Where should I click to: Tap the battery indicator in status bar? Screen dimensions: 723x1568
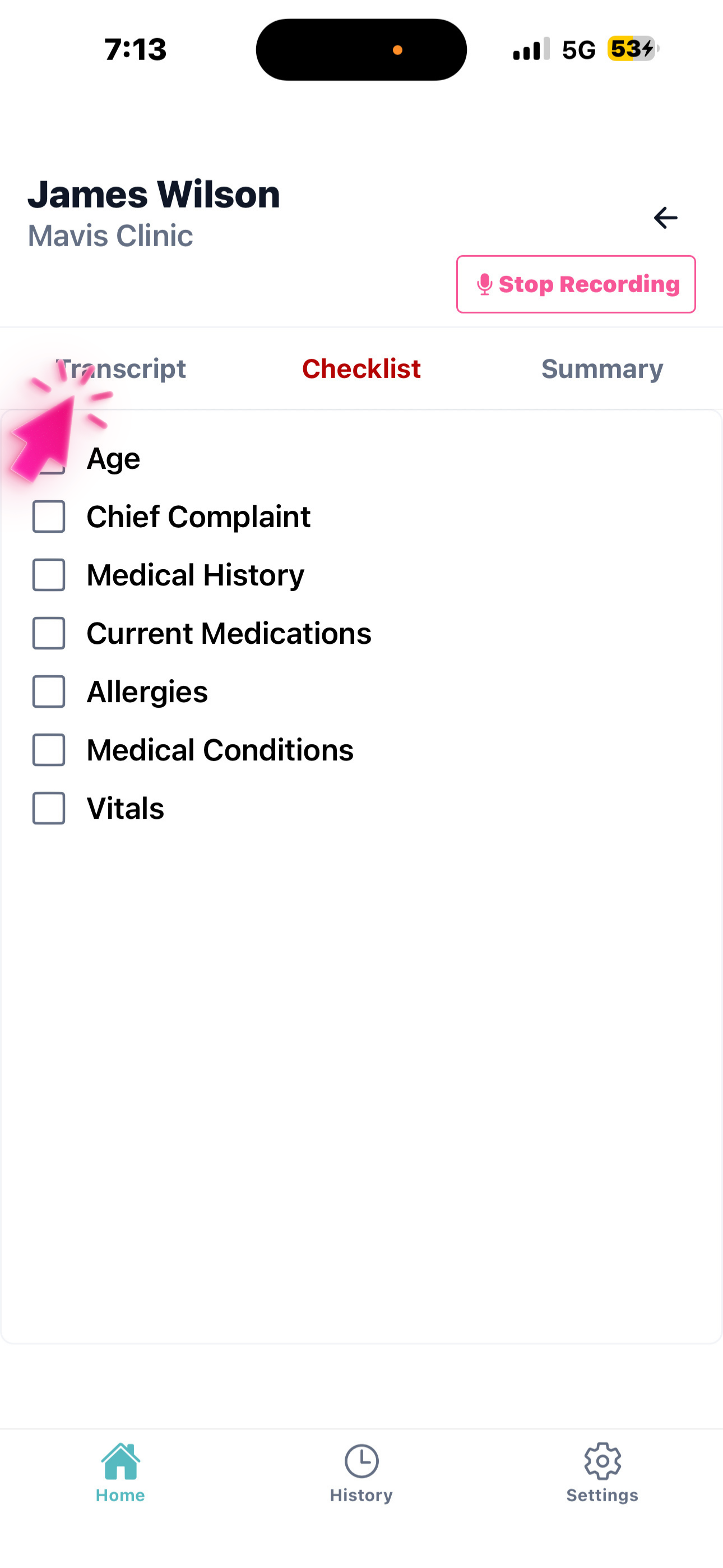pyautogui.click(x=632, y=49)
